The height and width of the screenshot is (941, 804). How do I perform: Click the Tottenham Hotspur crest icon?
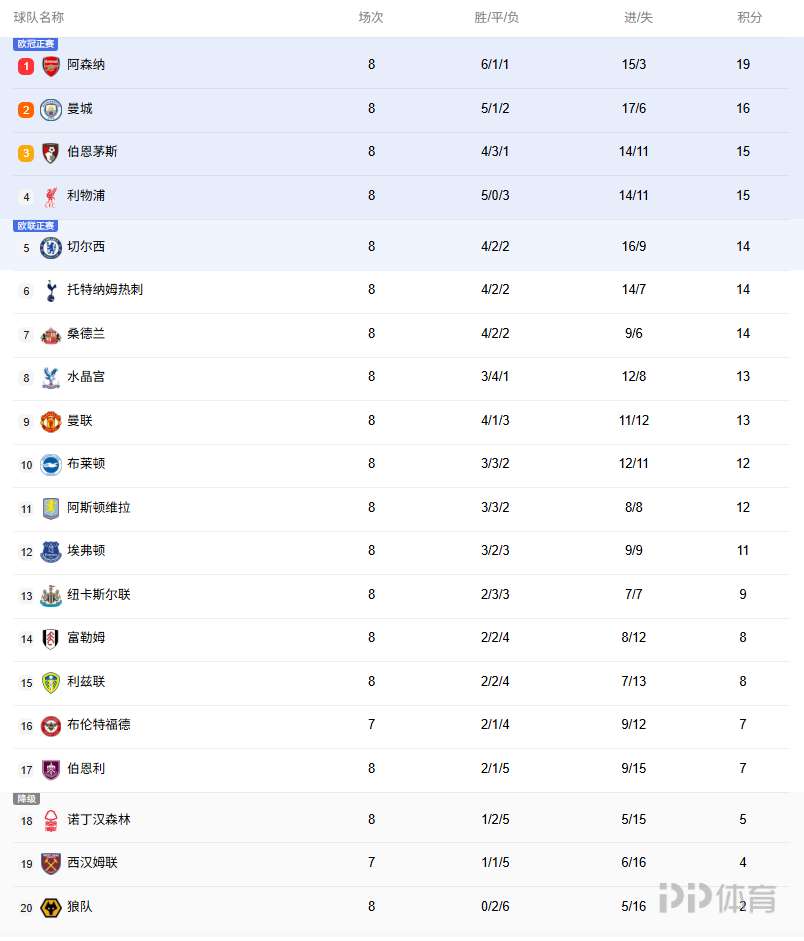[51, 291]
